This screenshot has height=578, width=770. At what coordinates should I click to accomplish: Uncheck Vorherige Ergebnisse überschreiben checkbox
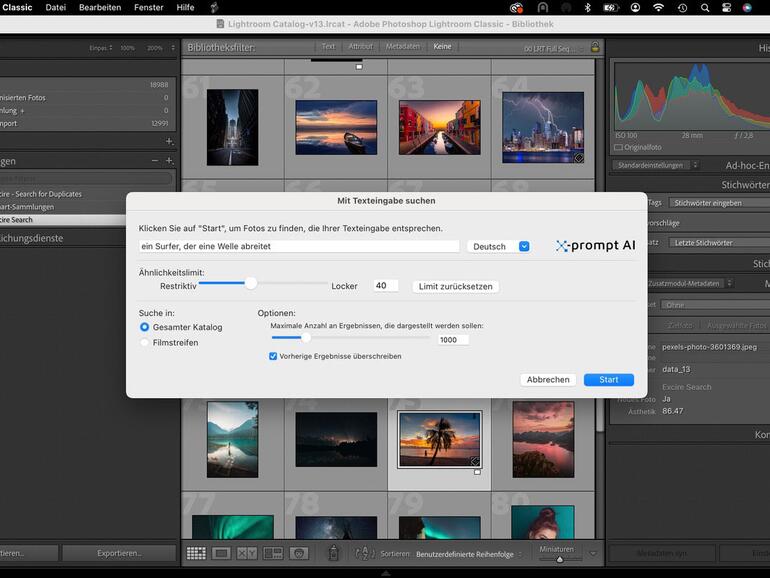coord(274,356)
